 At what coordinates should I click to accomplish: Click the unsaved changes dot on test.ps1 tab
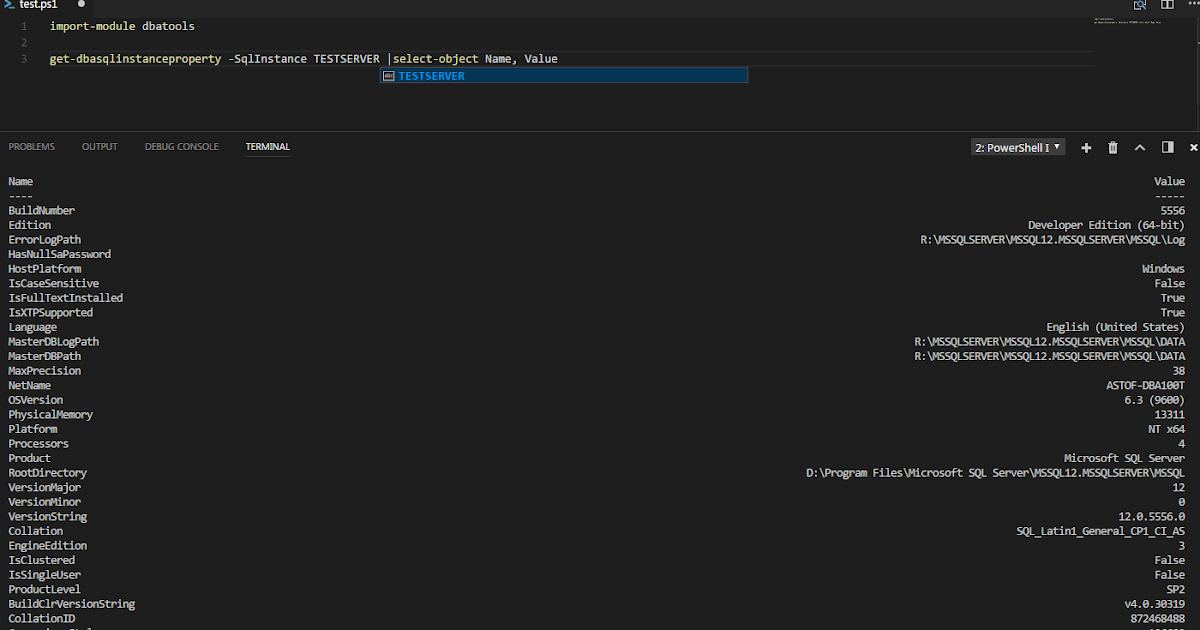coord(79,5)
